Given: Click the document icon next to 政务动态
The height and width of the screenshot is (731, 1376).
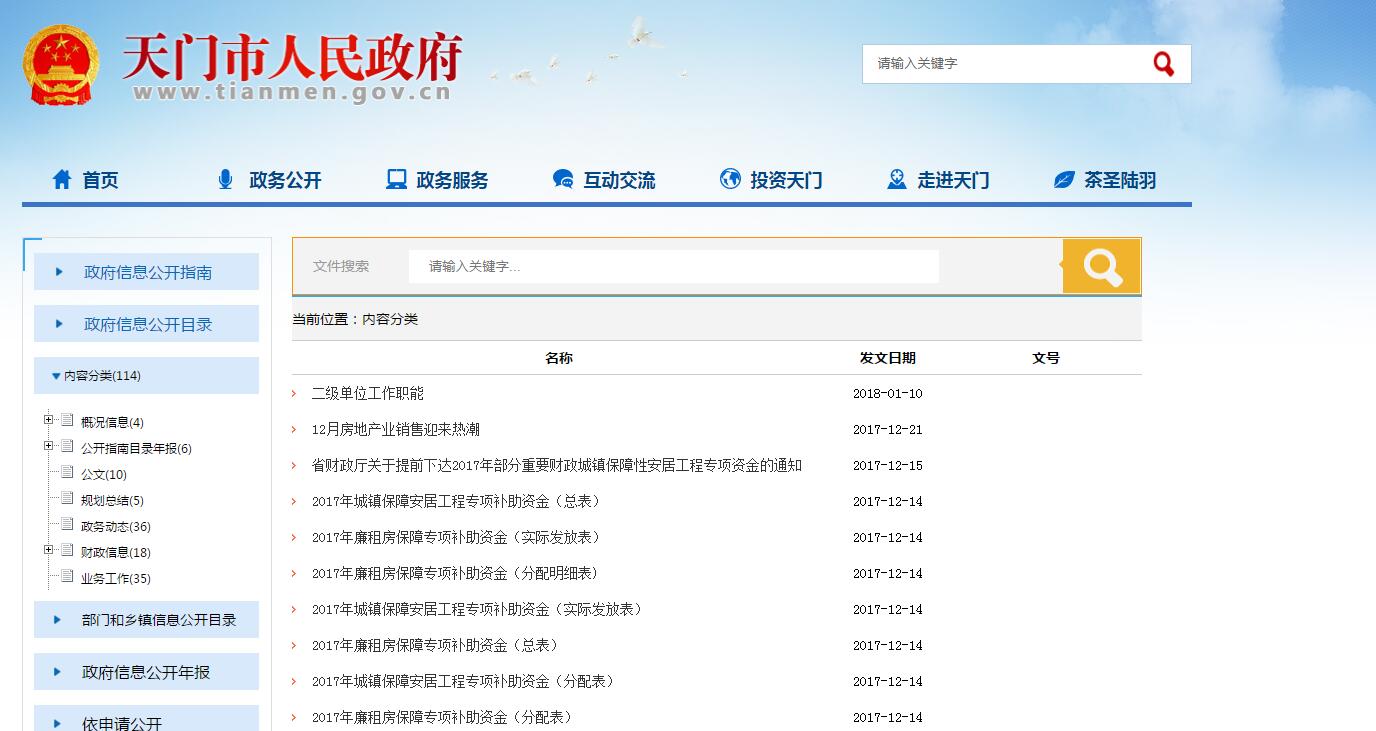Looking at the screenshot, I should pos(67,524).
